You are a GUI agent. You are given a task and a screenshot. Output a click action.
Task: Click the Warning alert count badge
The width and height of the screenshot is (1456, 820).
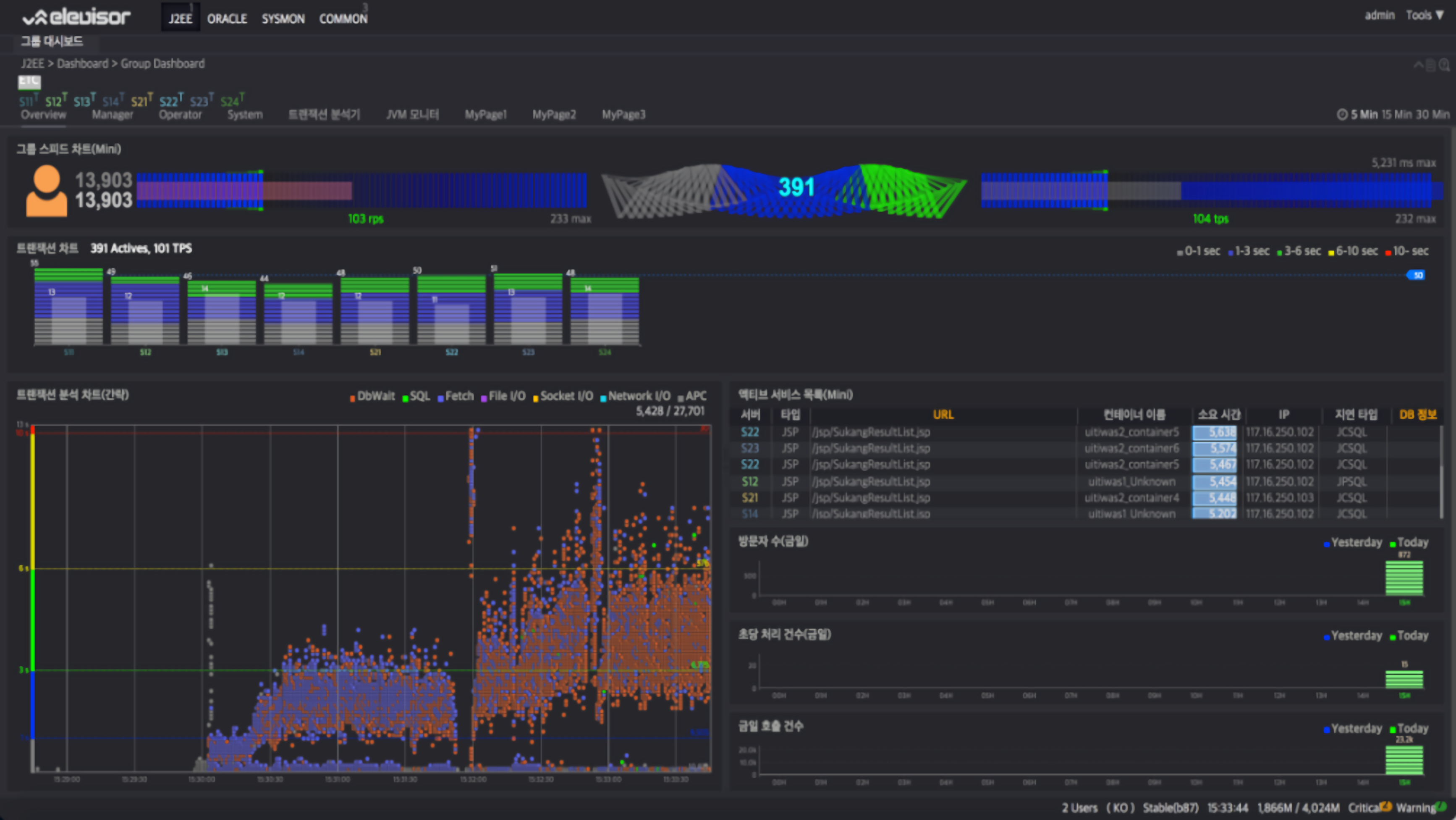[x=1440, y=807]
